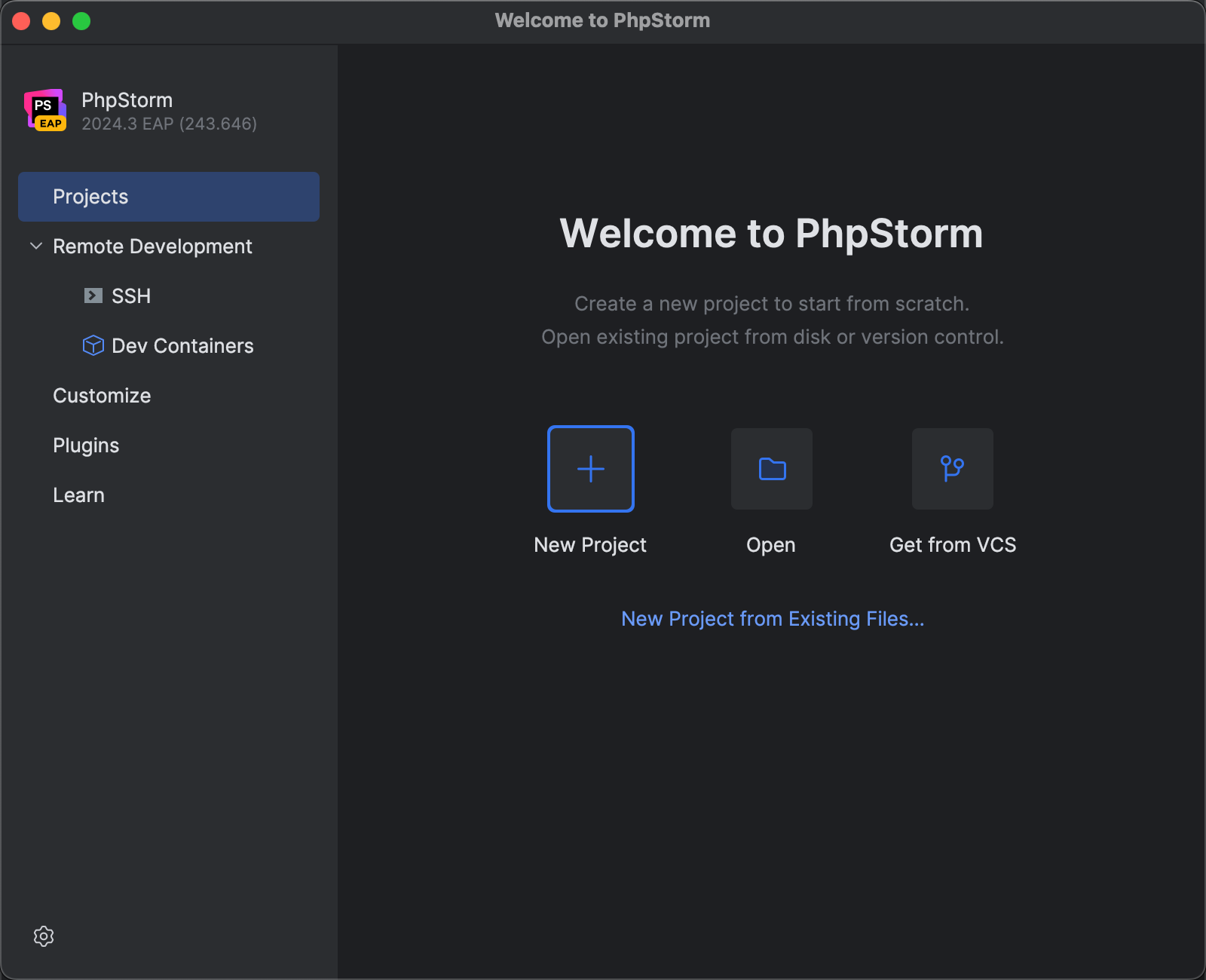Open the Learn section

[79, 495]
